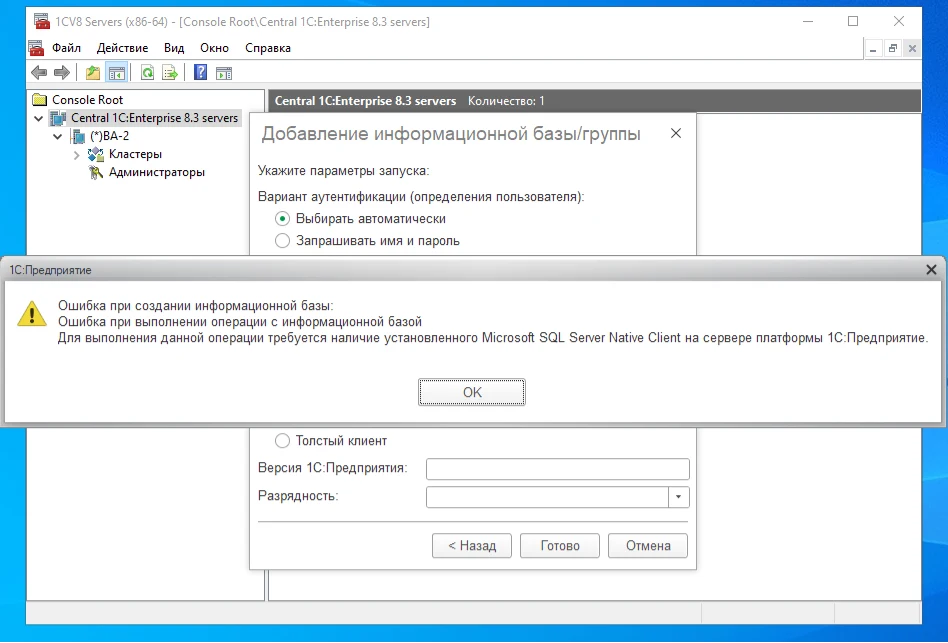Minimize the 1CV8 Servers window

808,21
